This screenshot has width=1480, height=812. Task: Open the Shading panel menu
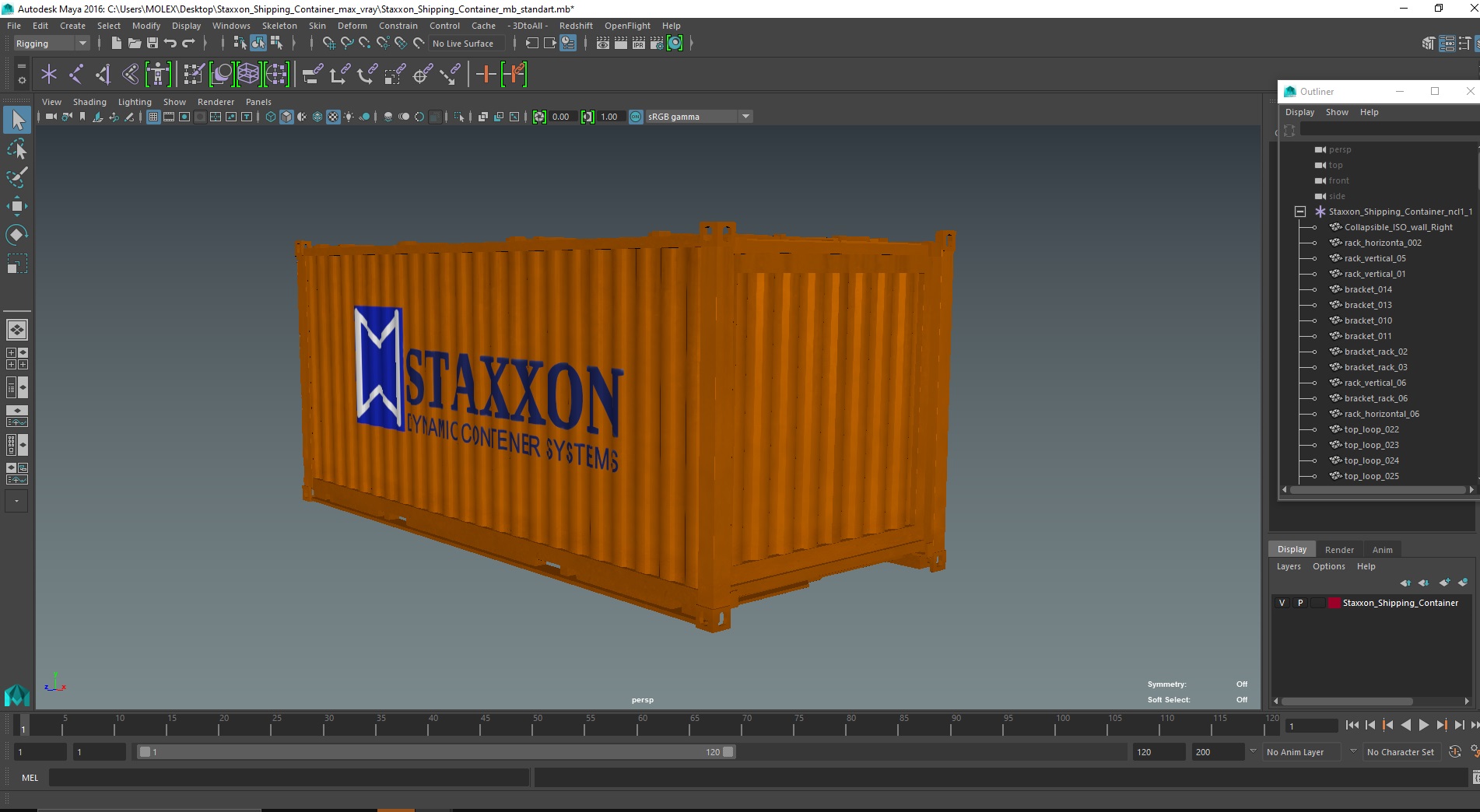click(89, 102)
